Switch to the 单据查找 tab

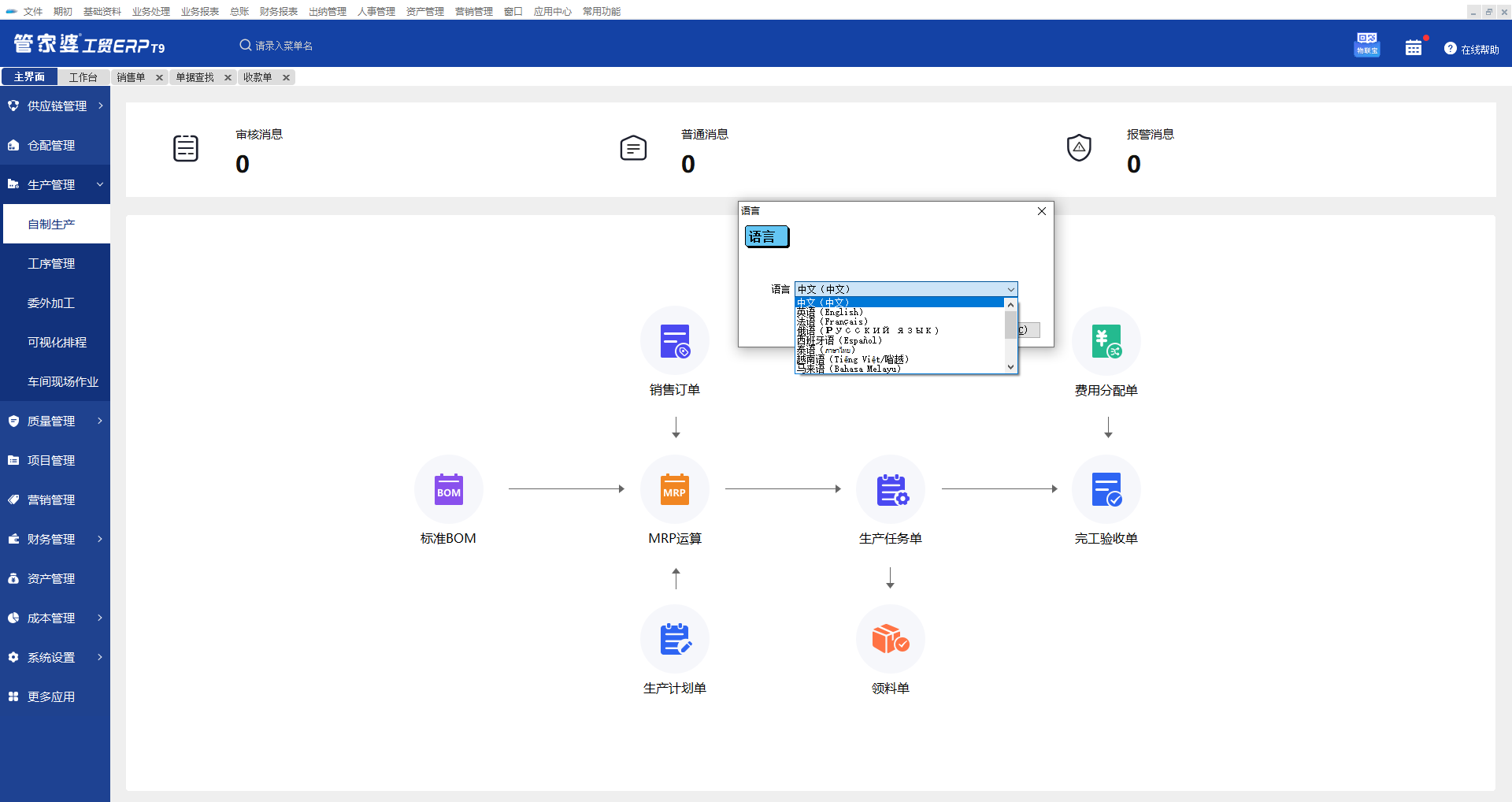coord(195,77)
